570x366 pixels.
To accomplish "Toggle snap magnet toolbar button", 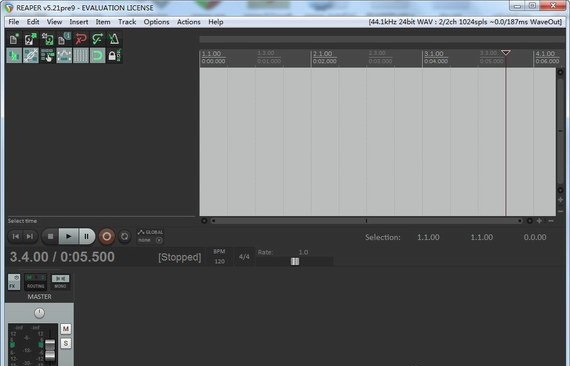I will click(x=97, y=56).
